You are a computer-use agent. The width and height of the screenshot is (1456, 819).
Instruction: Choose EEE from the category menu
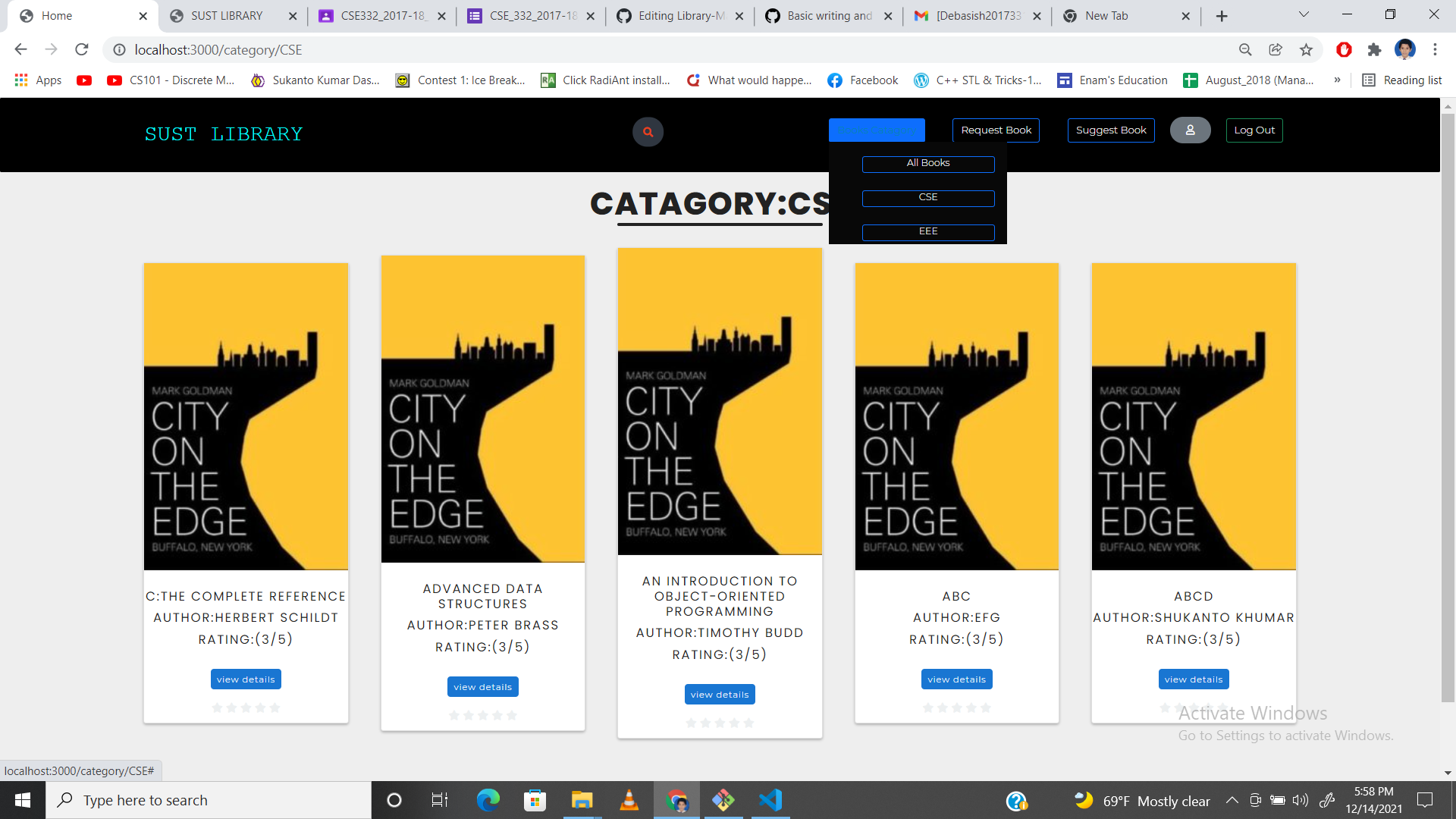point(928,232)
